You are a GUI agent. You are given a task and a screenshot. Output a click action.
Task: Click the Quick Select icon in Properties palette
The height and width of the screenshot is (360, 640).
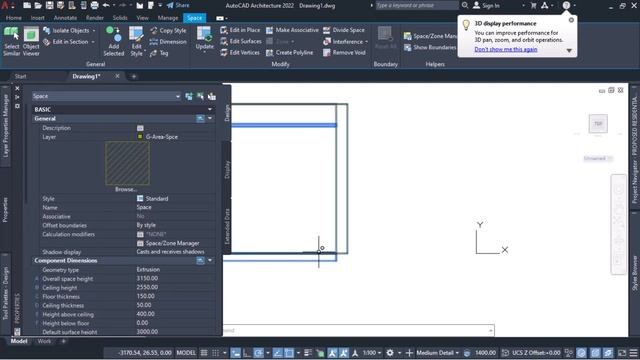pyautogui.click(x=212, y=96)
